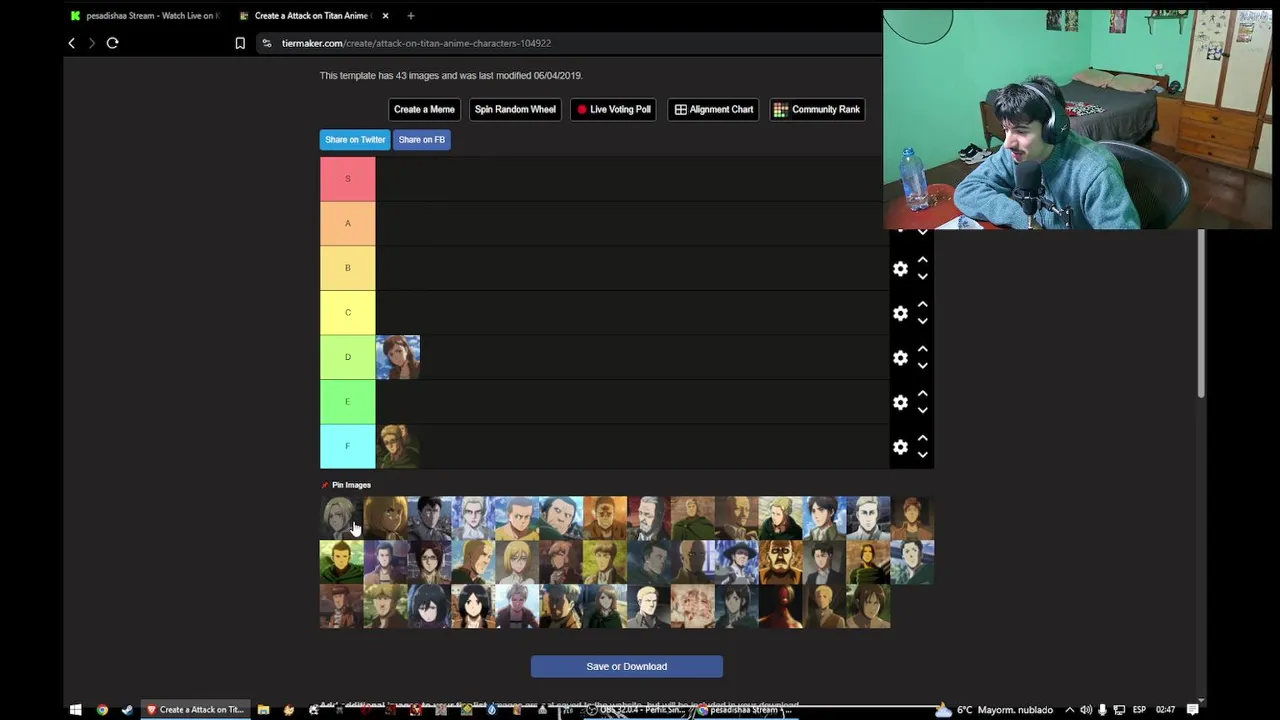Select the light green D tier label
Screen dimensions: 1280x720
tap(348, 357)
